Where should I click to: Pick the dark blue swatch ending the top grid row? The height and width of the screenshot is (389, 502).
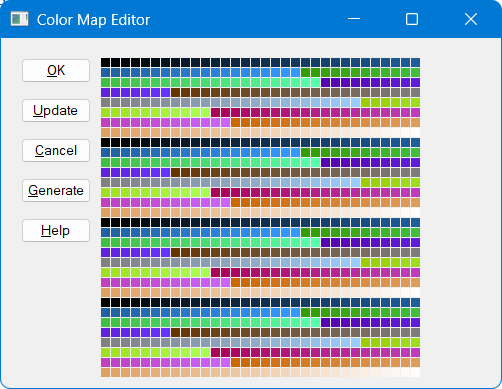click(416, 62)
